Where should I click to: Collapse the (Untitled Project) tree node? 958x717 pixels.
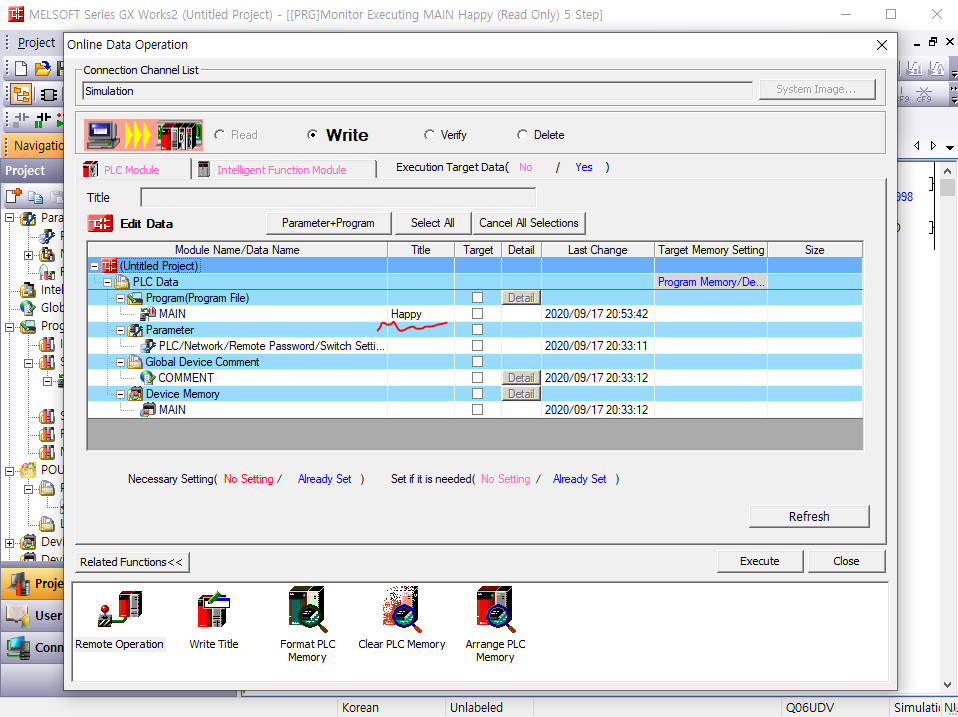click(94, 266)
